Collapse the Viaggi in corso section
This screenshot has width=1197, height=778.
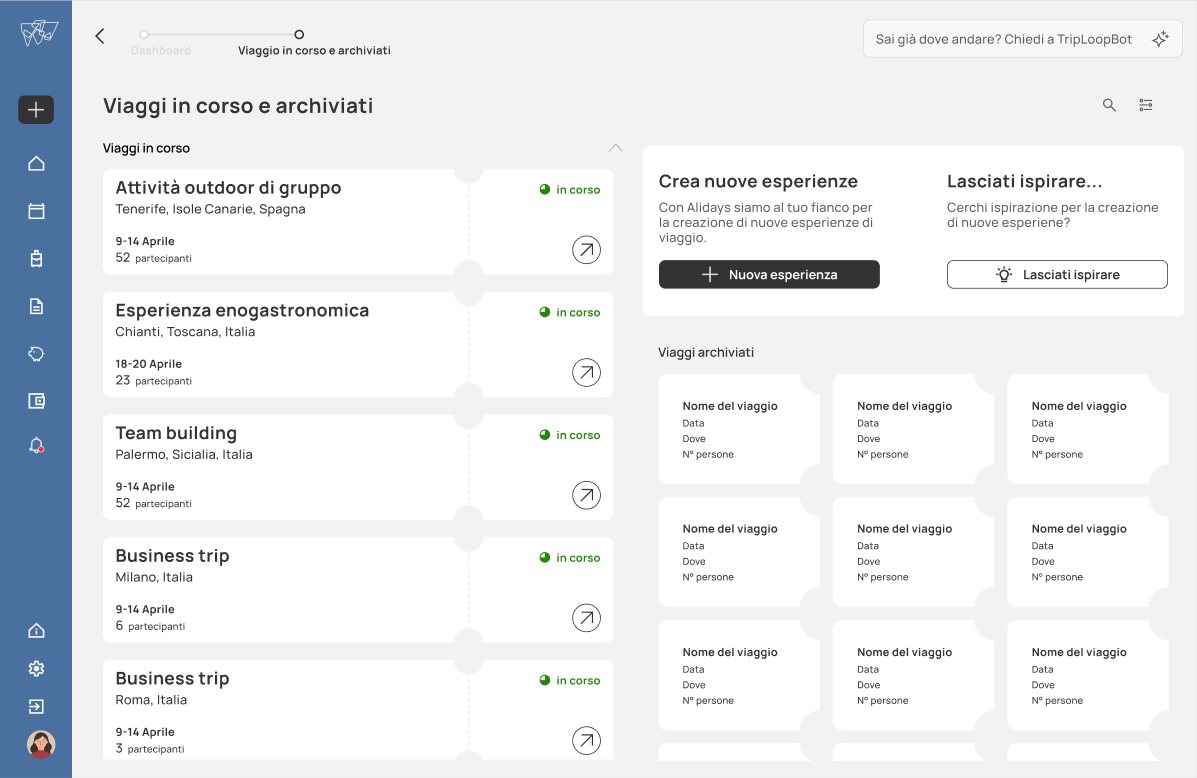point(615,148)
